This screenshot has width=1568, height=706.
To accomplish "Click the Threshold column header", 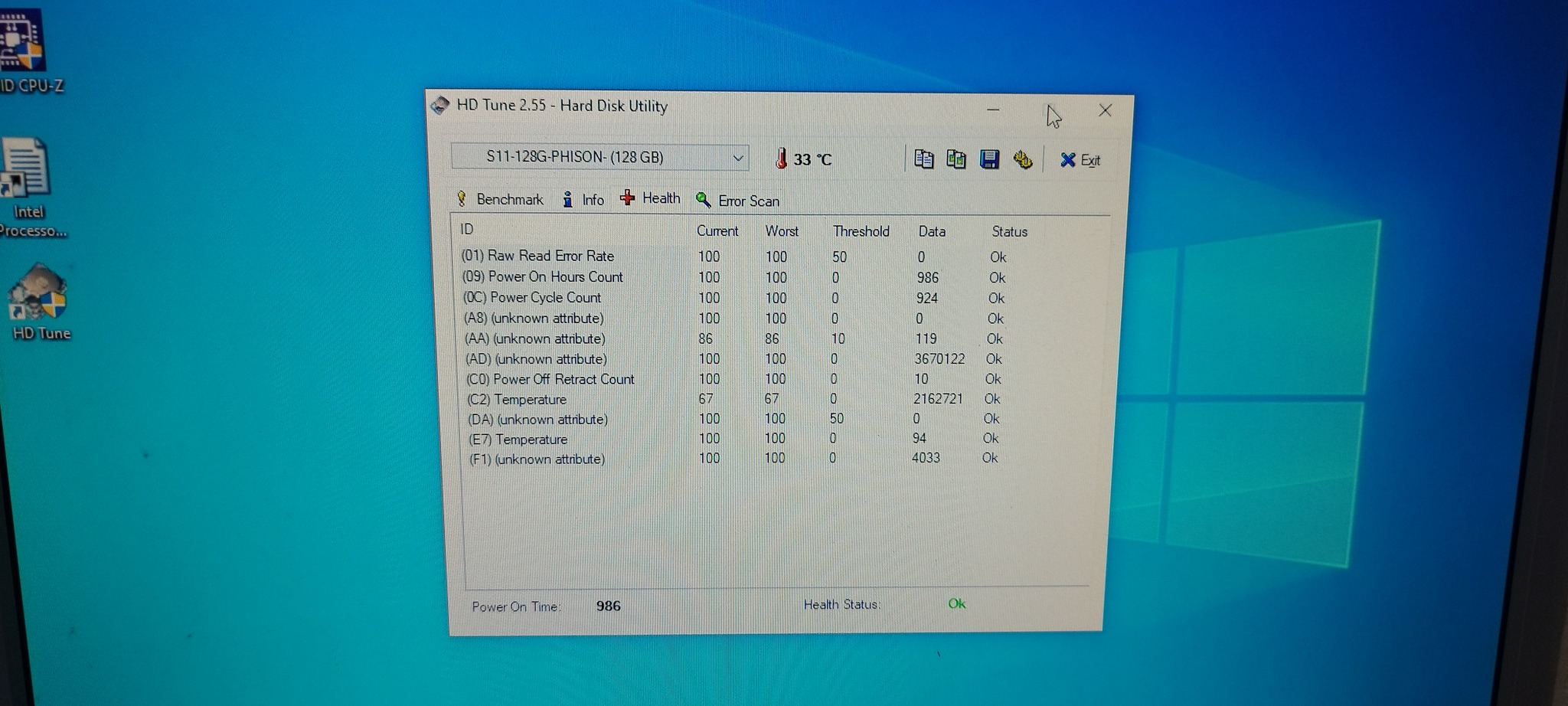I will (861, 231).
